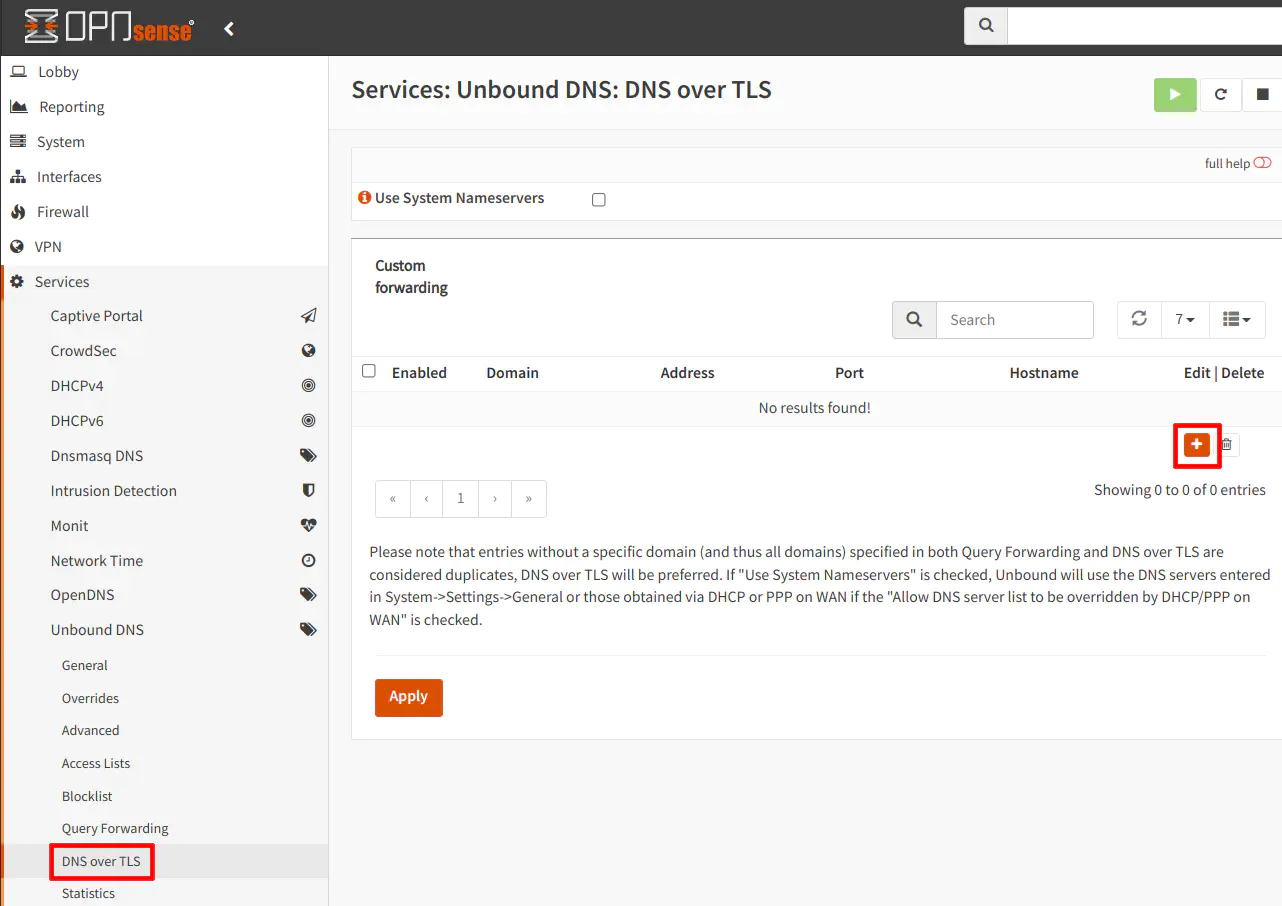Stop the Unbound service

pyautogui.click(x=1262, y=95)
